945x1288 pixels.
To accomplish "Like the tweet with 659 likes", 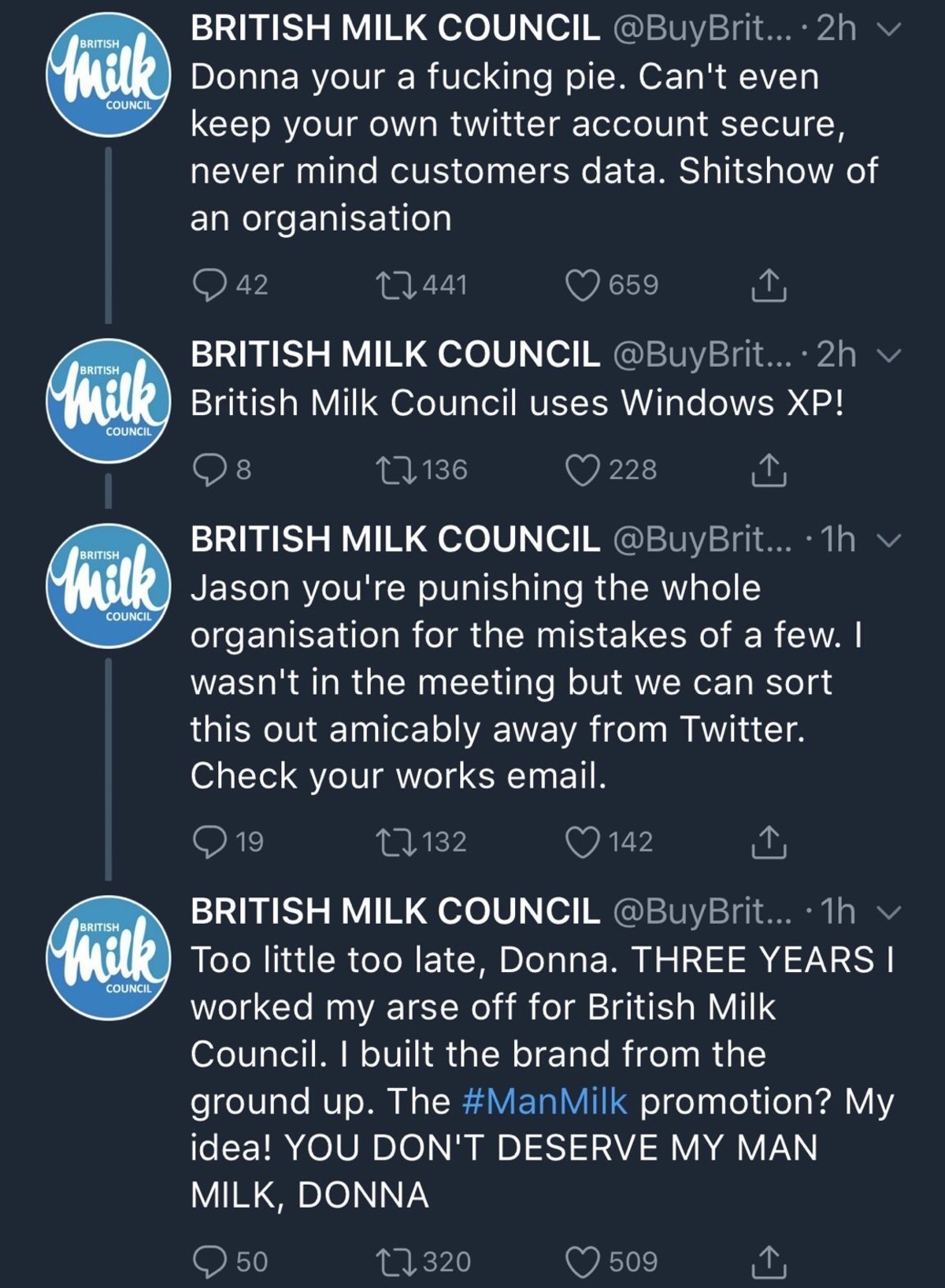I will coord(583,285).
